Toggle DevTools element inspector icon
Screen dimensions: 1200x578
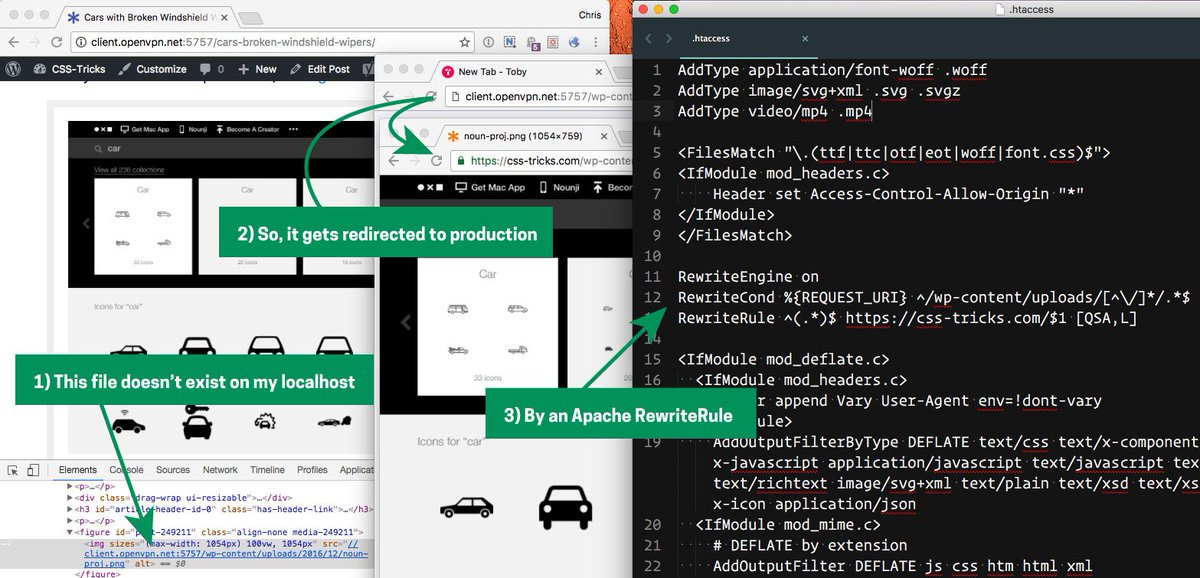(12, 470)
